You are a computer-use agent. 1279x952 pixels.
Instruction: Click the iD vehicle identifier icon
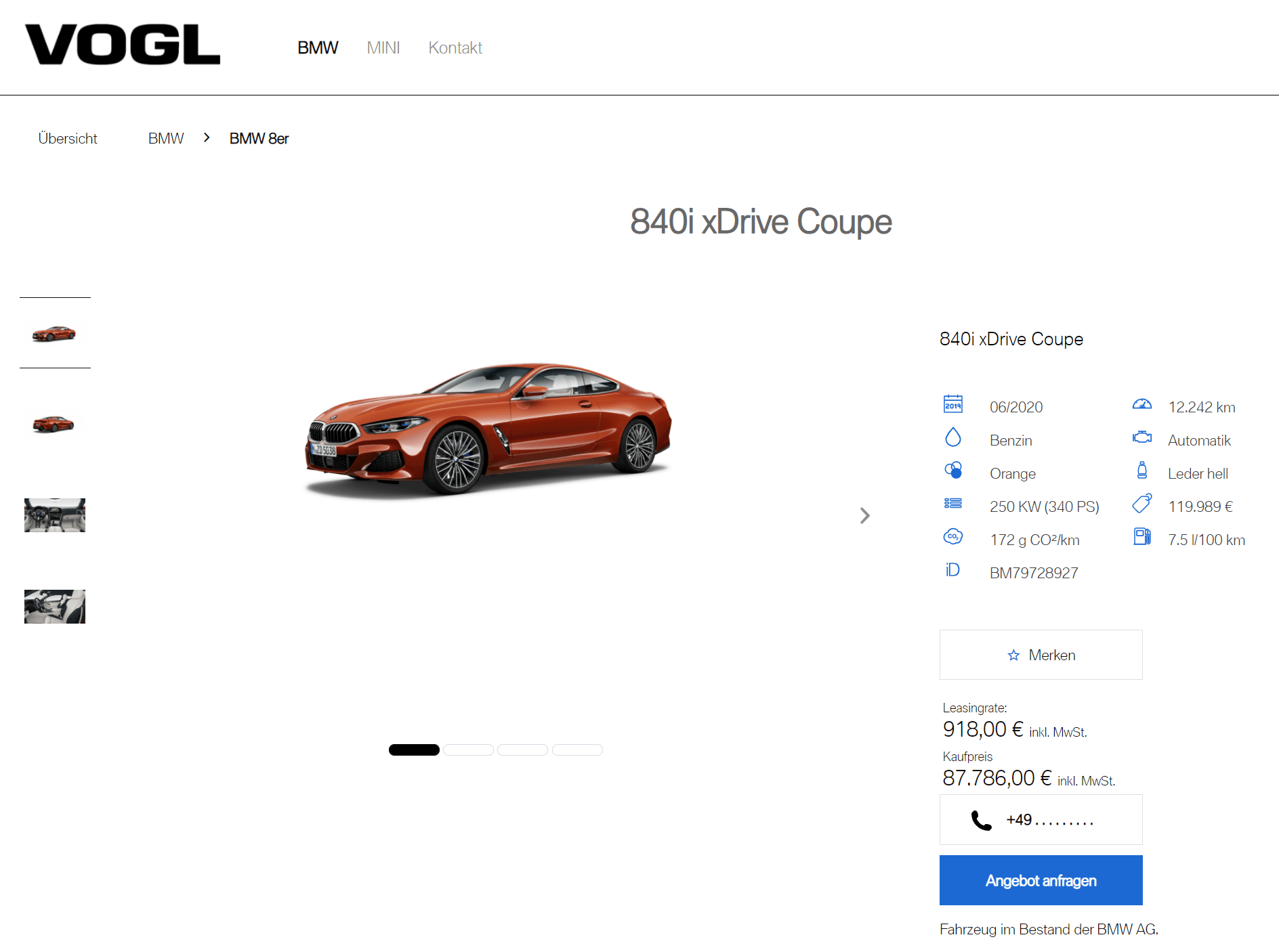(952, 569)
